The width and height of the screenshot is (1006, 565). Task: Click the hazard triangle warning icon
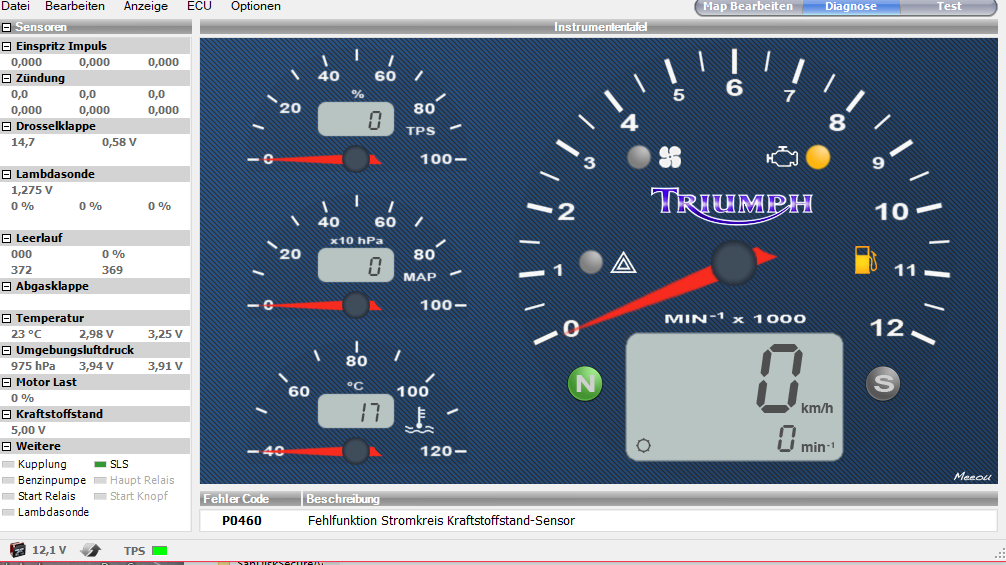621,263
